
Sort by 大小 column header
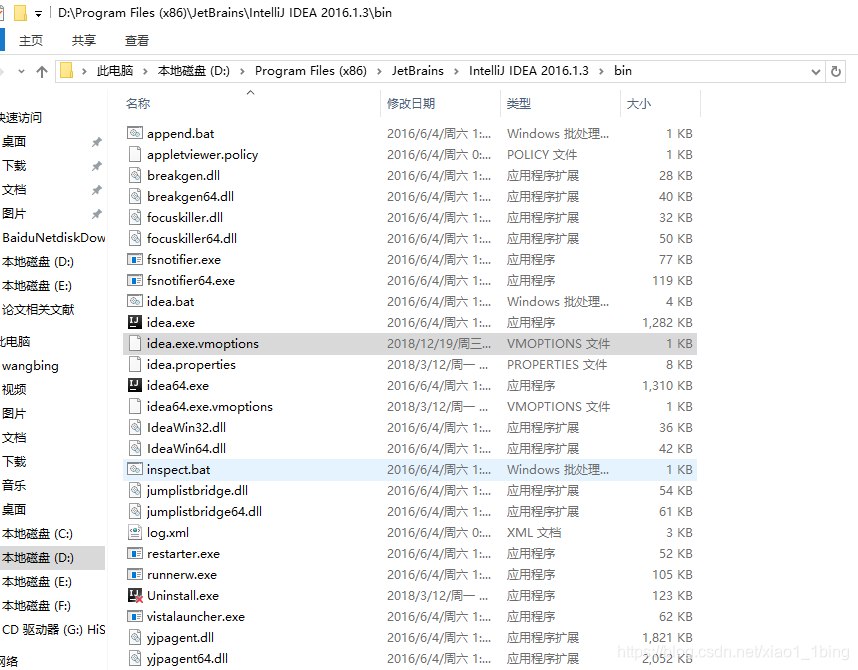(x=639, y=103)
